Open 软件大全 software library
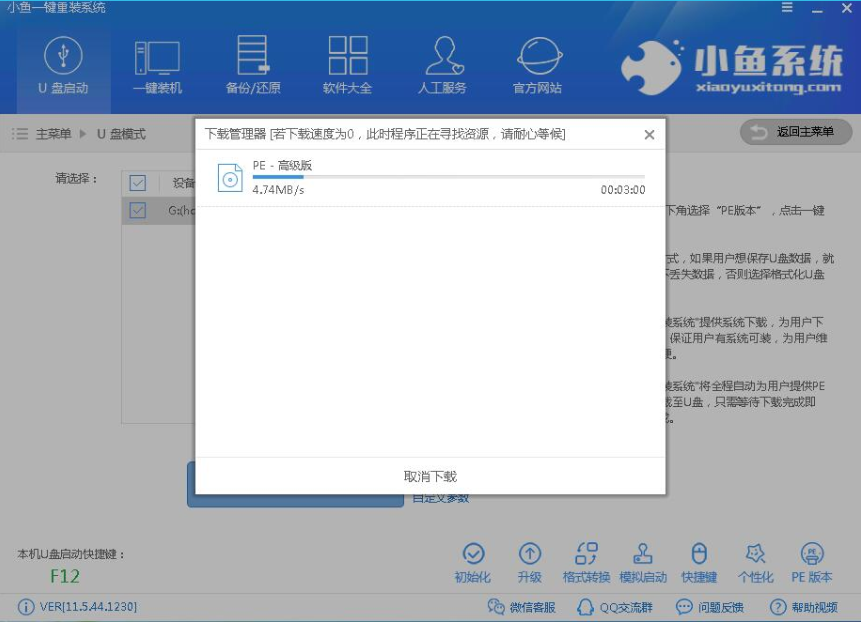 point(347,66)
